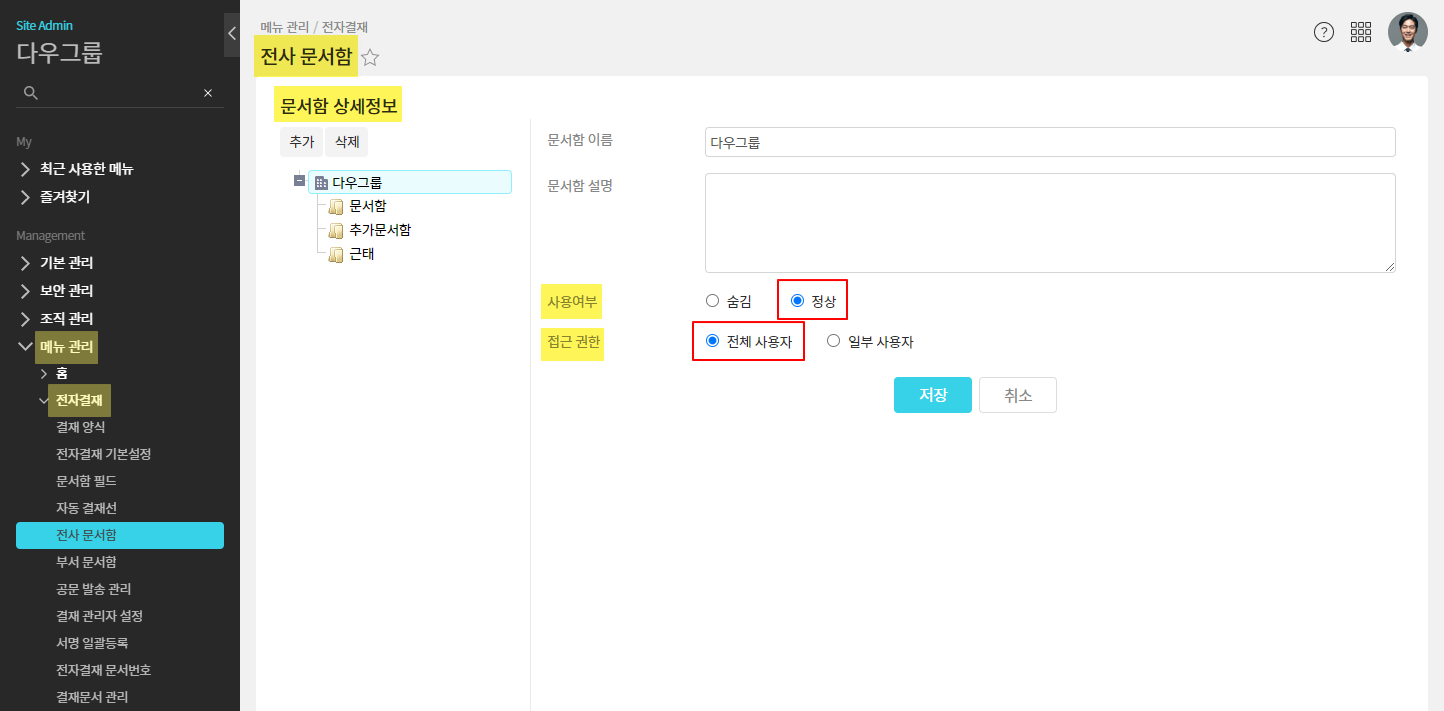Clear sidebar search with the X icon
This screenshot has height=711, width=1444.
tap(208, 93)
